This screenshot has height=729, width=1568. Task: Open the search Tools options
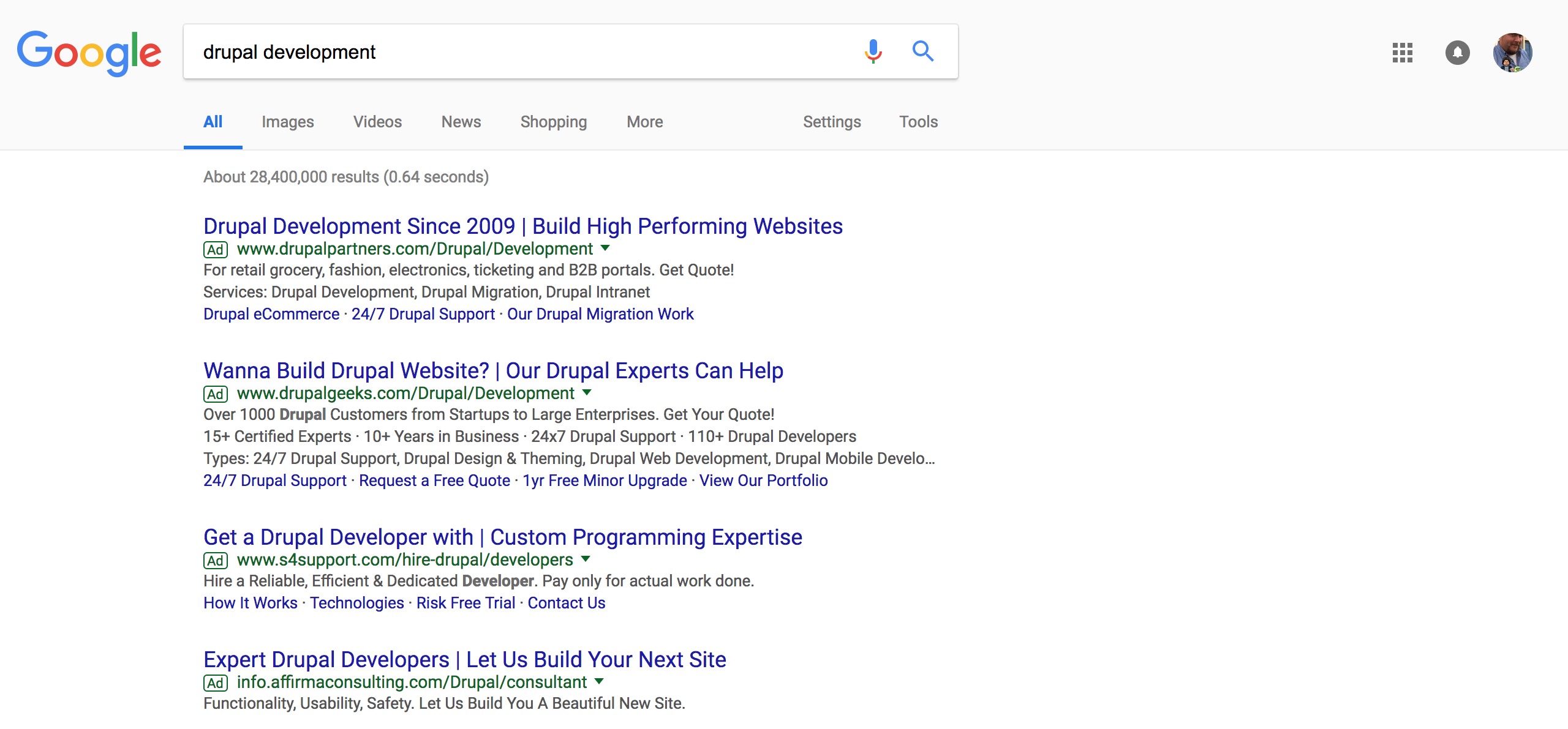919,122
